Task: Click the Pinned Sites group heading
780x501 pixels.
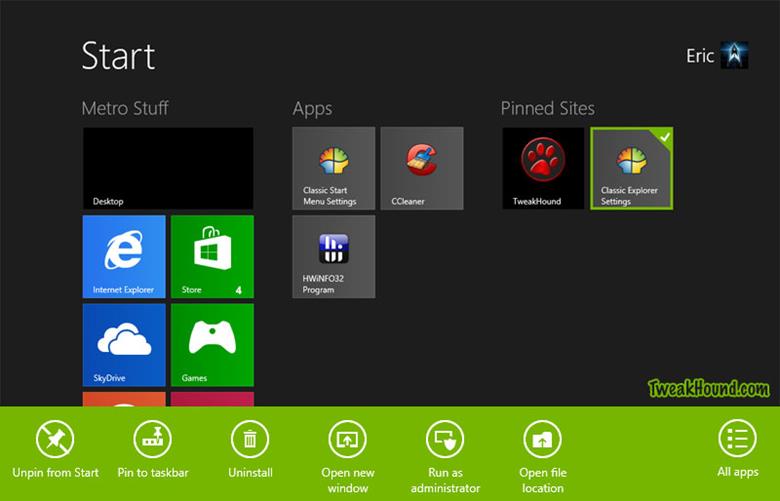Action: coord(548,108)
